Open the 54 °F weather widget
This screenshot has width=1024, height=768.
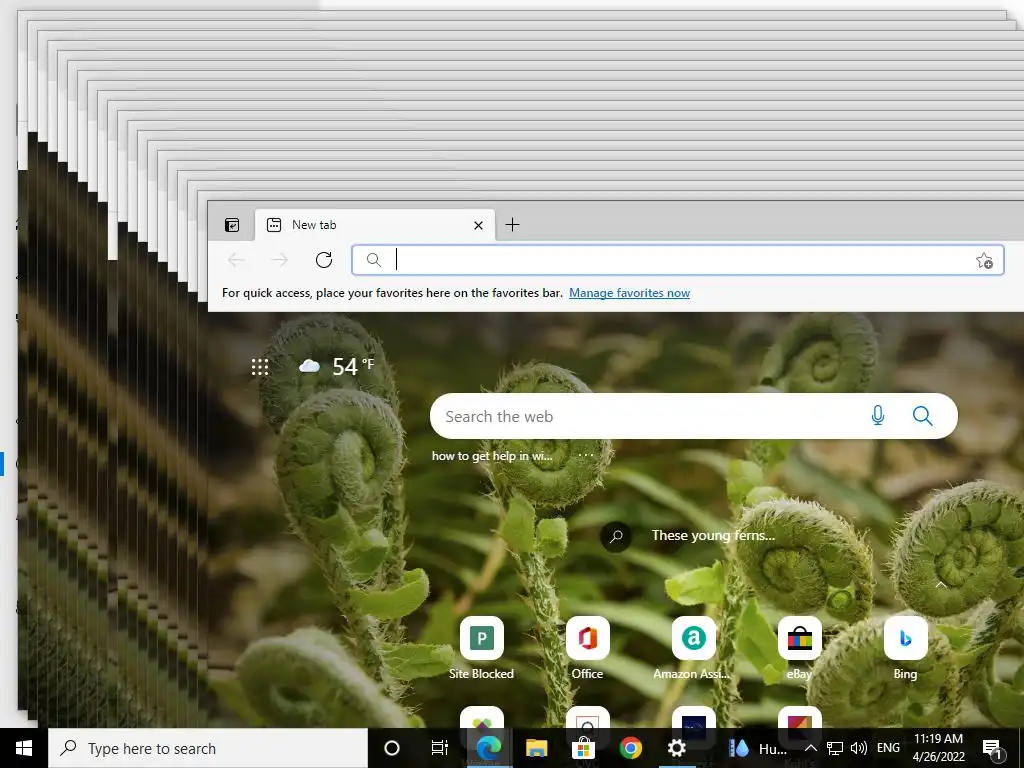(336, 366)
